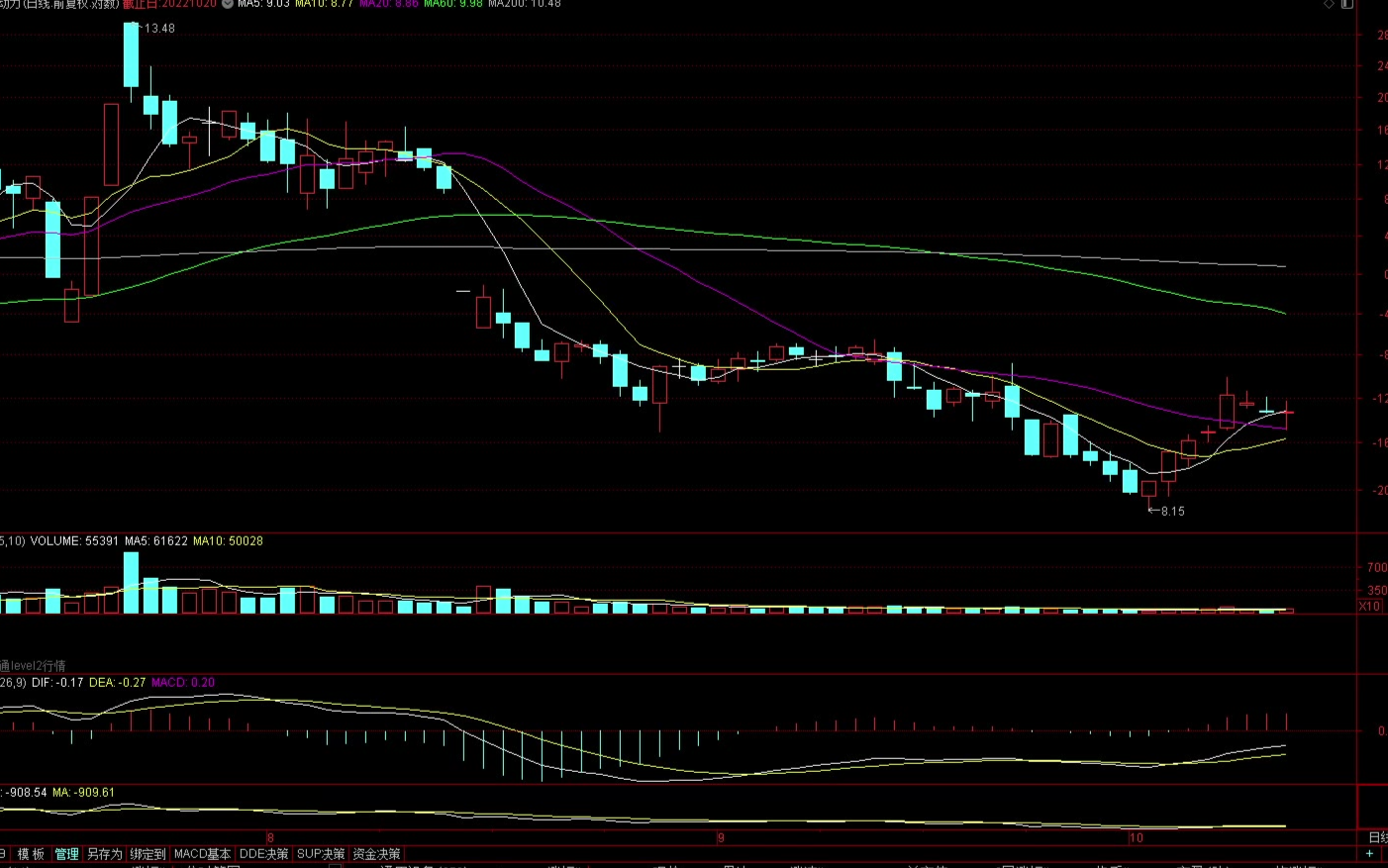Switch to MACD基本 indicator template

click(202, 853)
